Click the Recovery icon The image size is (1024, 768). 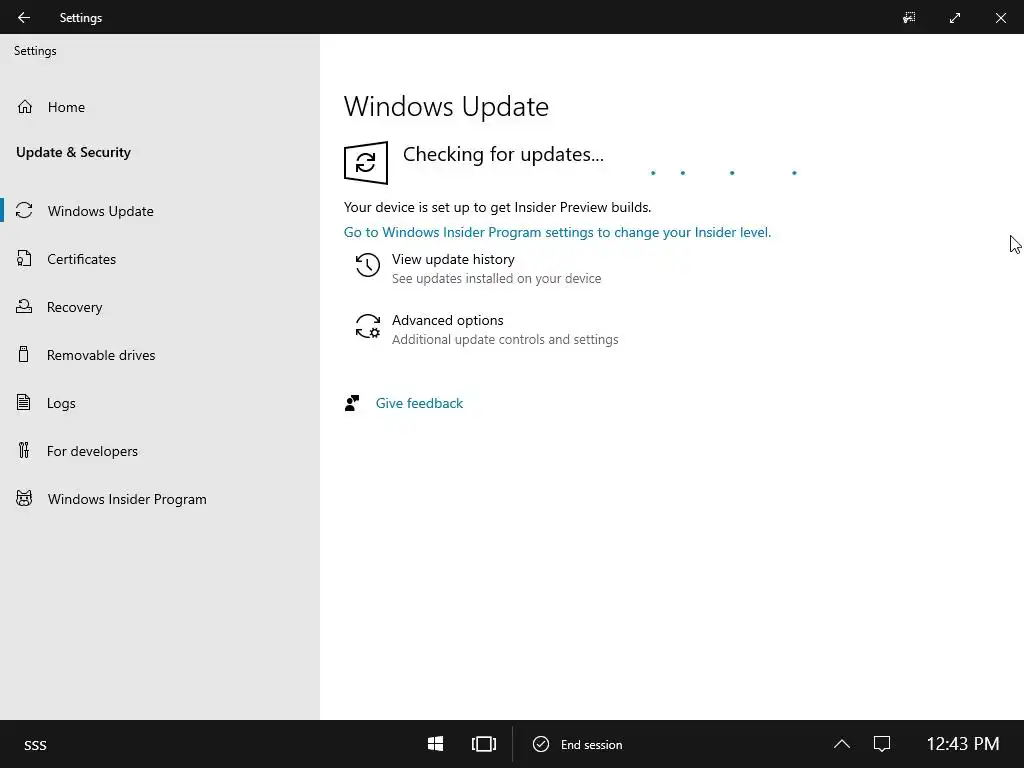(x=24, y=306)
